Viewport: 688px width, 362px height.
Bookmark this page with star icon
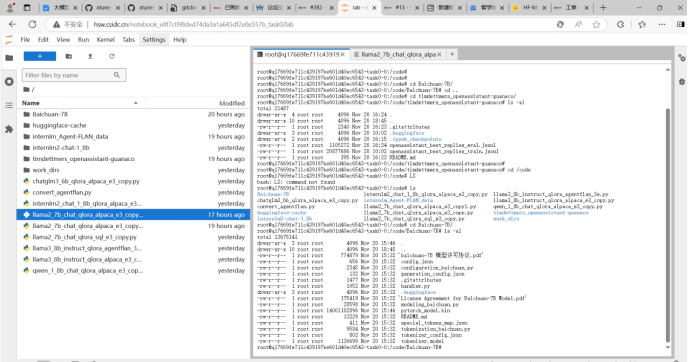pyautogui.click(x=596, y=25)
